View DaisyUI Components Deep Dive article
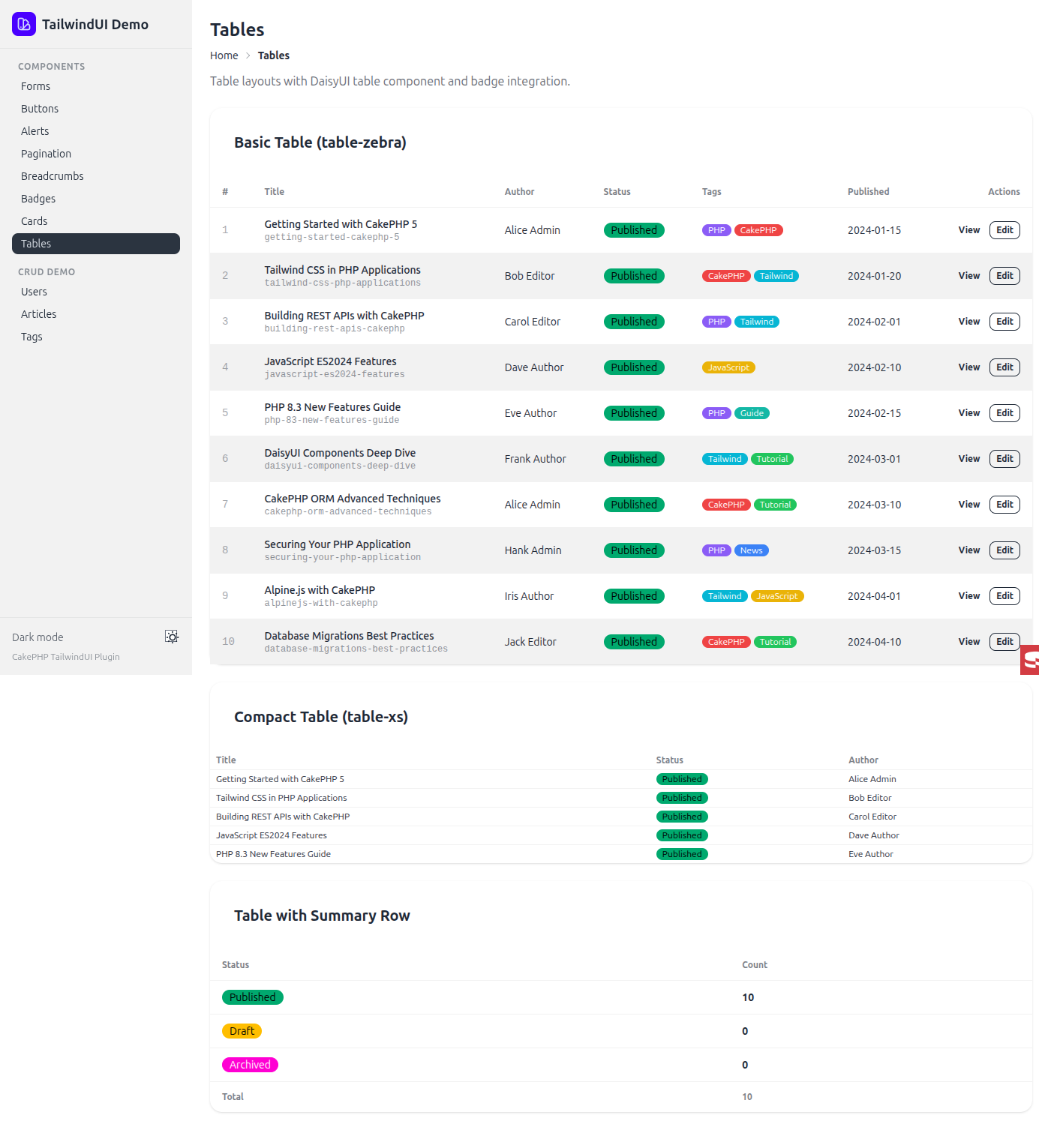The image size is (1039, 1148). tap(969, 459)
